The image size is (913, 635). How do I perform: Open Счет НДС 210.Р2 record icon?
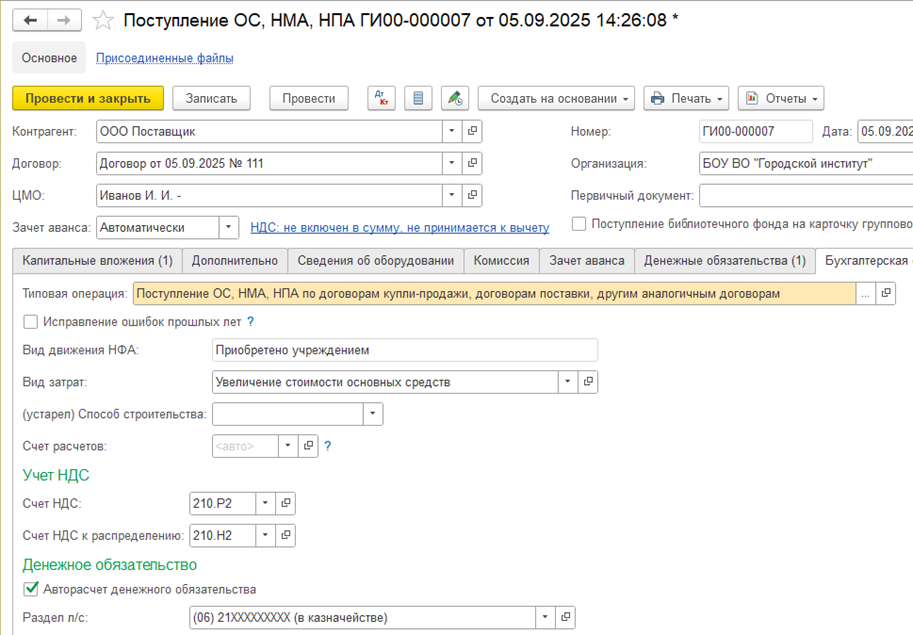pos(285,503)
